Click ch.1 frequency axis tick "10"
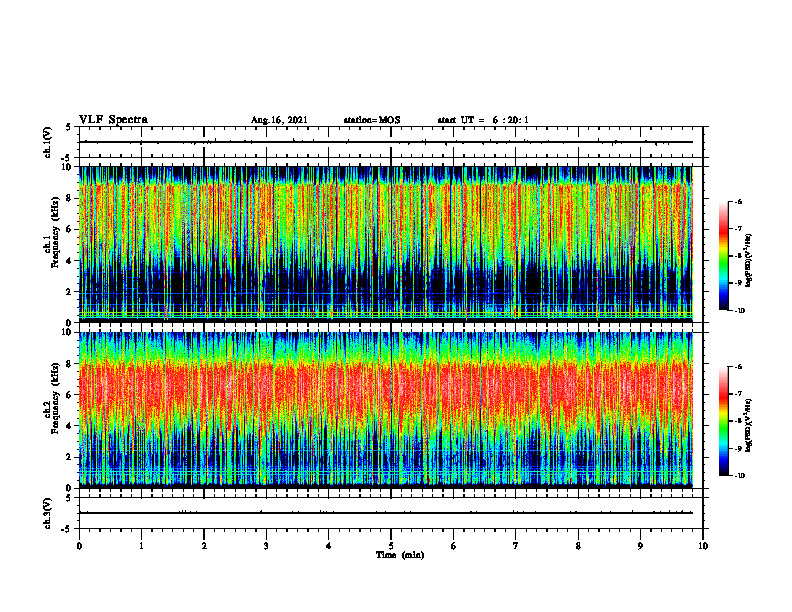This screenshot has width=792, height=612. click(67, 167)
